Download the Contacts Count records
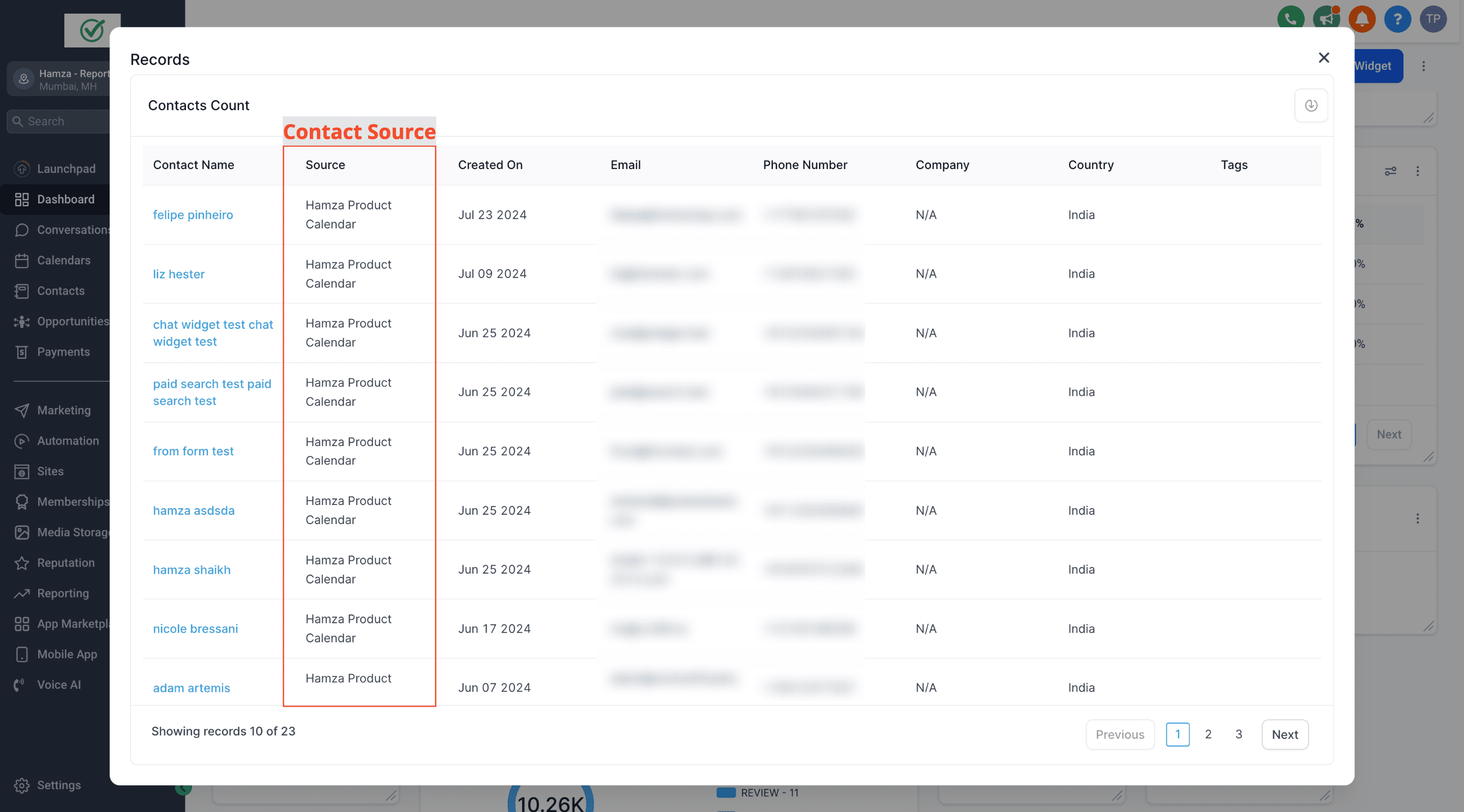Image resolution: width=1464 pixels, height=812 pixels. click(x=1311, y=105)
